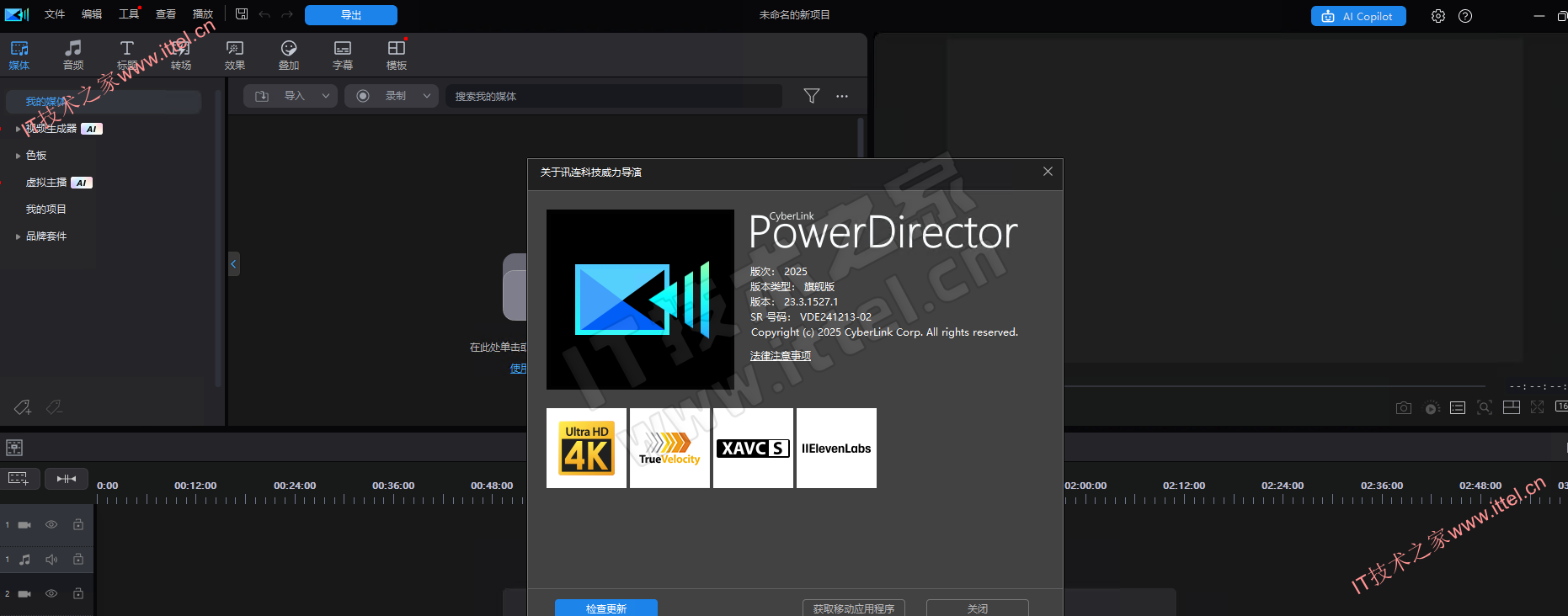Open settings gear icon in title bar

click(1438, 16)
